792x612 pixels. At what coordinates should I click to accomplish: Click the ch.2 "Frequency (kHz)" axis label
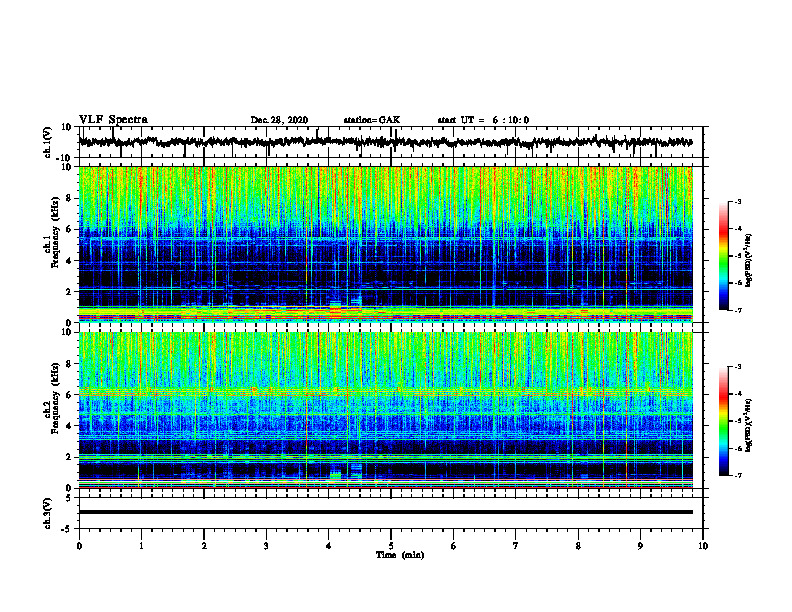pyautogui.click(x=55, y=399)
